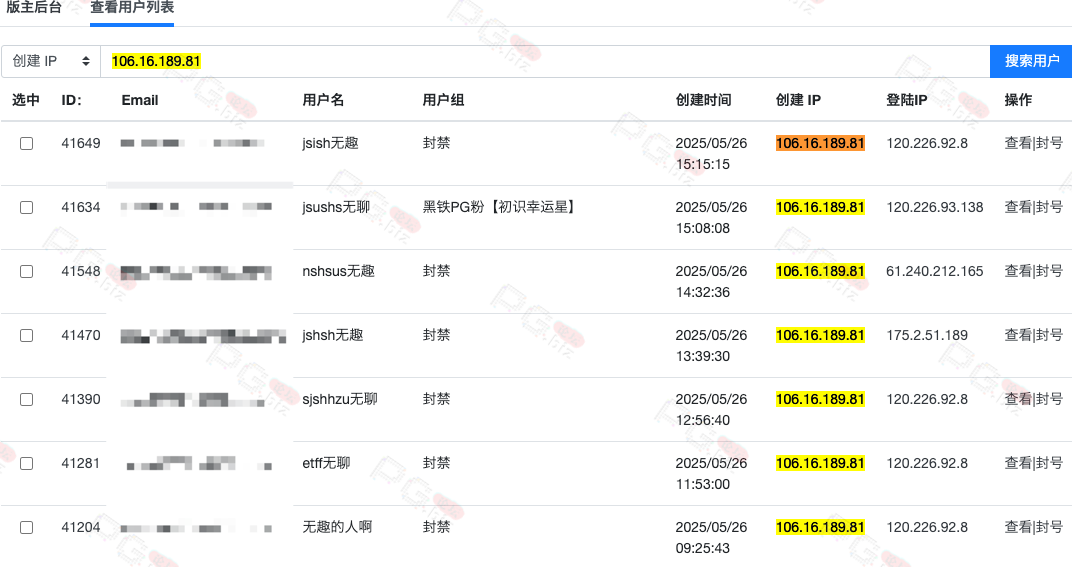
Task: Toggle the checkbox for user jshsh无趣
Action: (27, 335)
